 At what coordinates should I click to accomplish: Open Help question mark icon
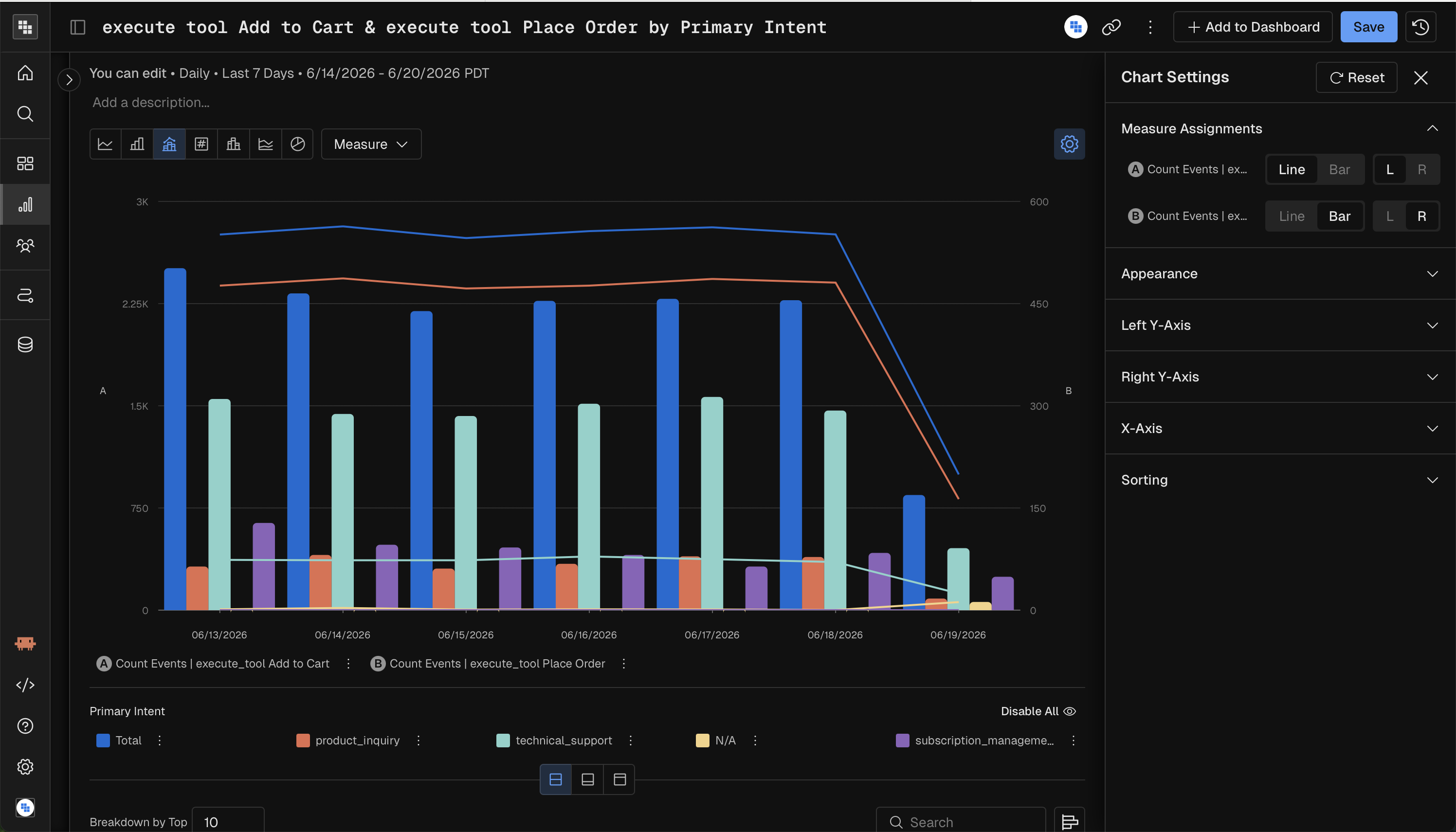(x=25, y=726)
